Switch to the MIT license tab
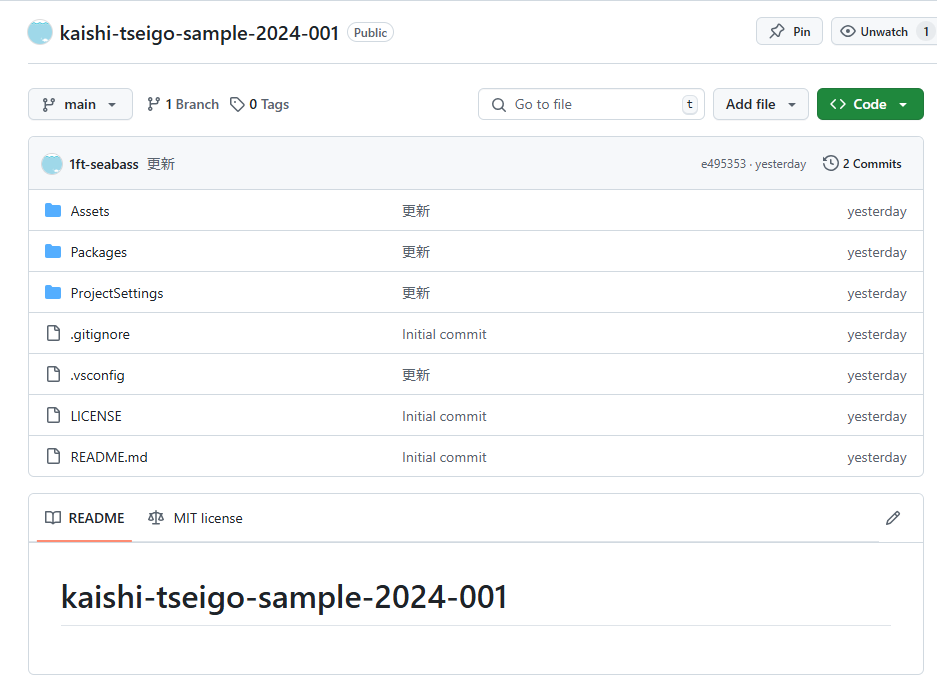This screenshot has height=688, width=937. coord(195,518)
